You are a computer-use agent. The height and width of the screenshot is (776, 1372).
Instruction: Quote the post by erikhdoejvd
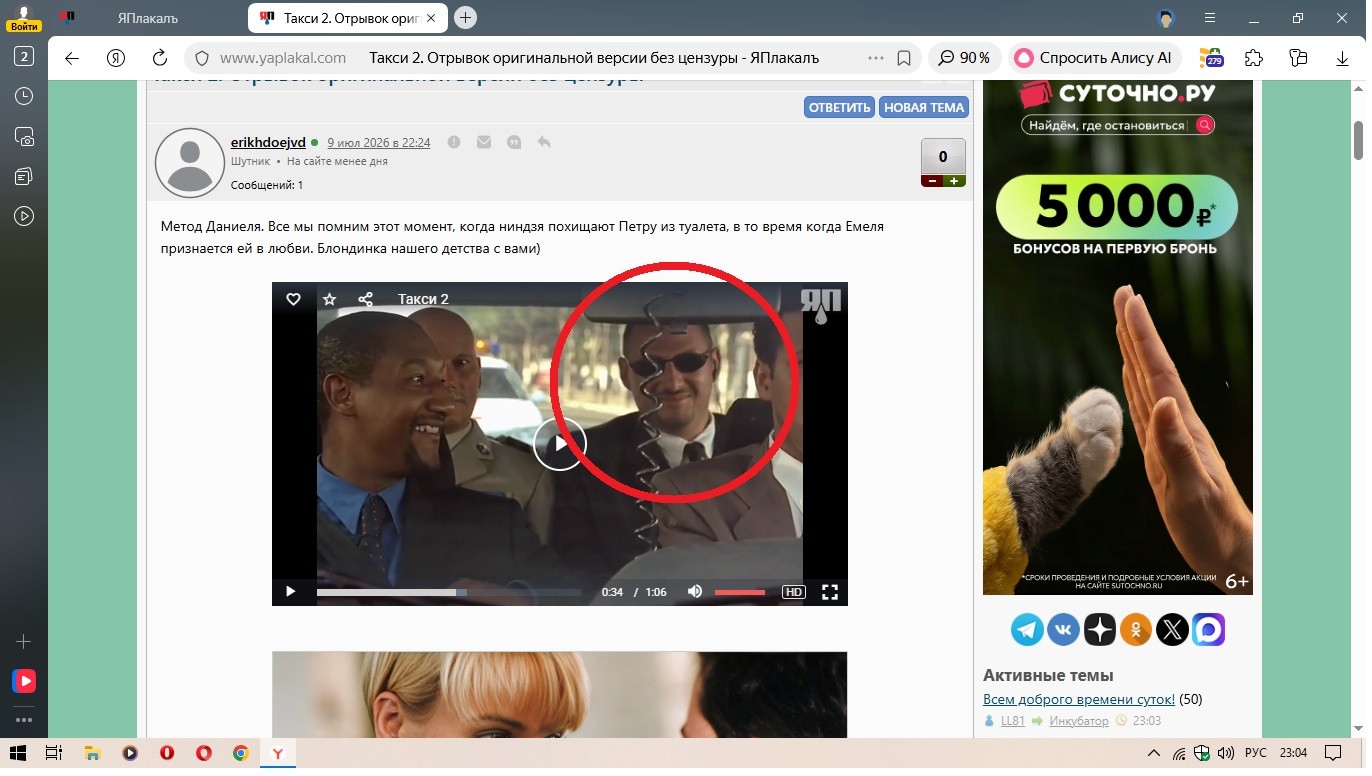[514, 143]
